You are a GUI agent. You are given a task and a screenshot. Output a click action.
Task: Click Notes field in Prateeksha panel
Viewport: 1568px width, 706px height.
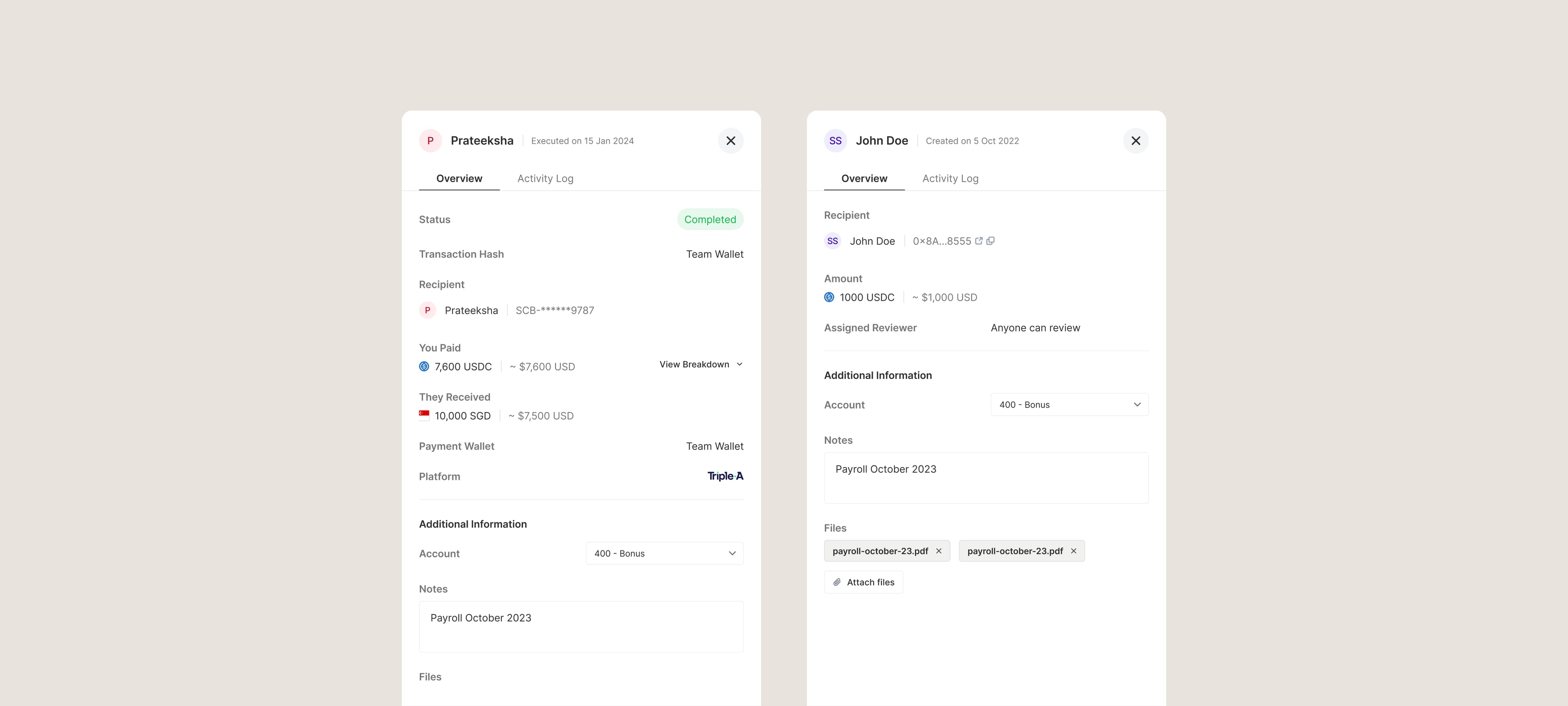581,627
